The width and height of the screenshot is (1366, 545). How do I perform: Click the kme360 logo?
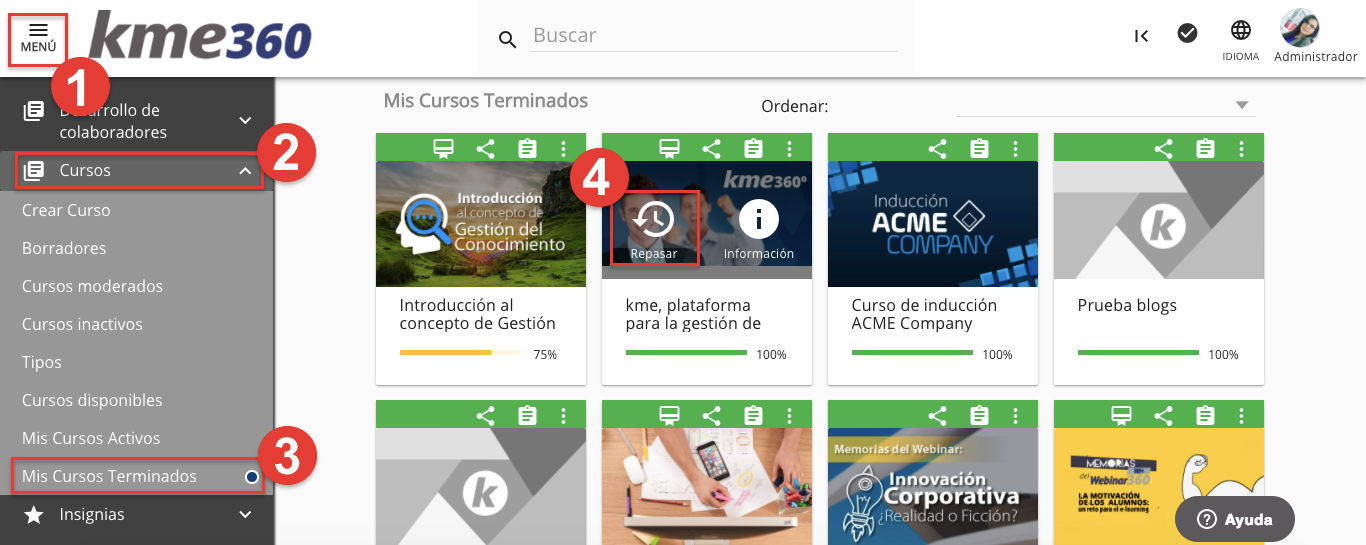(200, 38)
